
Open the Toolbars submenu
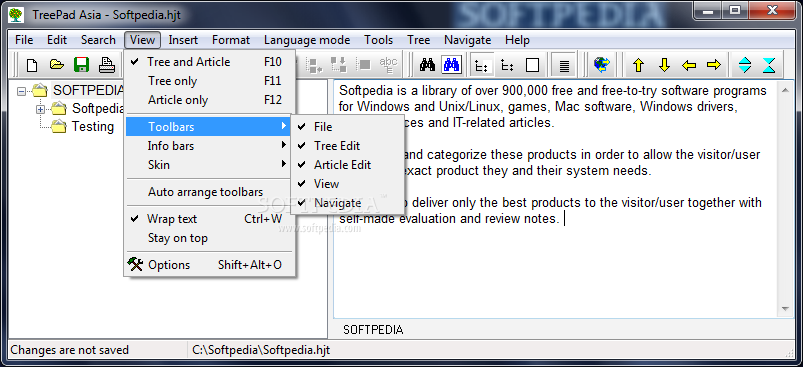tap(209, 126)
